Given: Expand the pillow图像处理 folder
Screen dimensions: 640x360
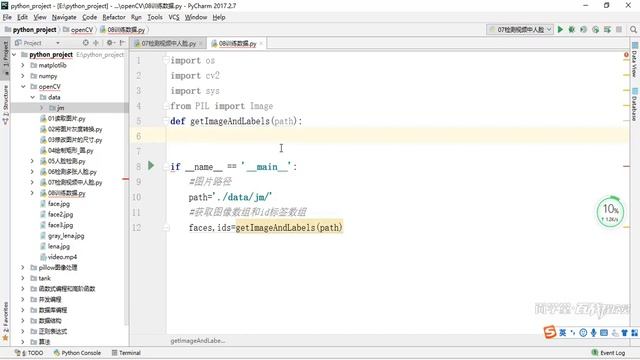Looking at the screenshot, I should pos(23,267).
